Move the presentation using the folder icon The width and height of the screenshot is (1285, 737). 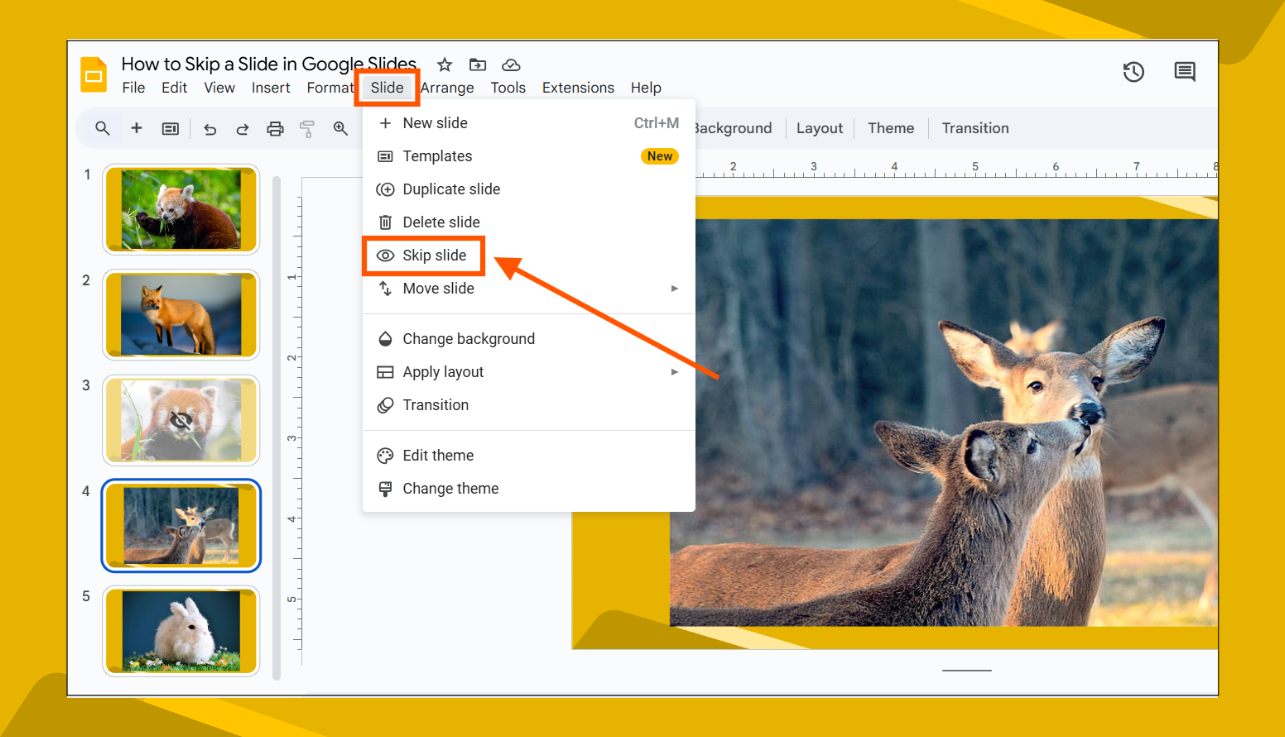point(477,64)
